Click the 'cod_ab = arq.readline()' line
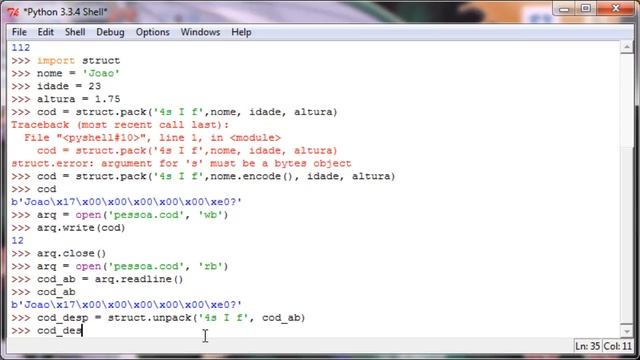 (x=97, y=279)
